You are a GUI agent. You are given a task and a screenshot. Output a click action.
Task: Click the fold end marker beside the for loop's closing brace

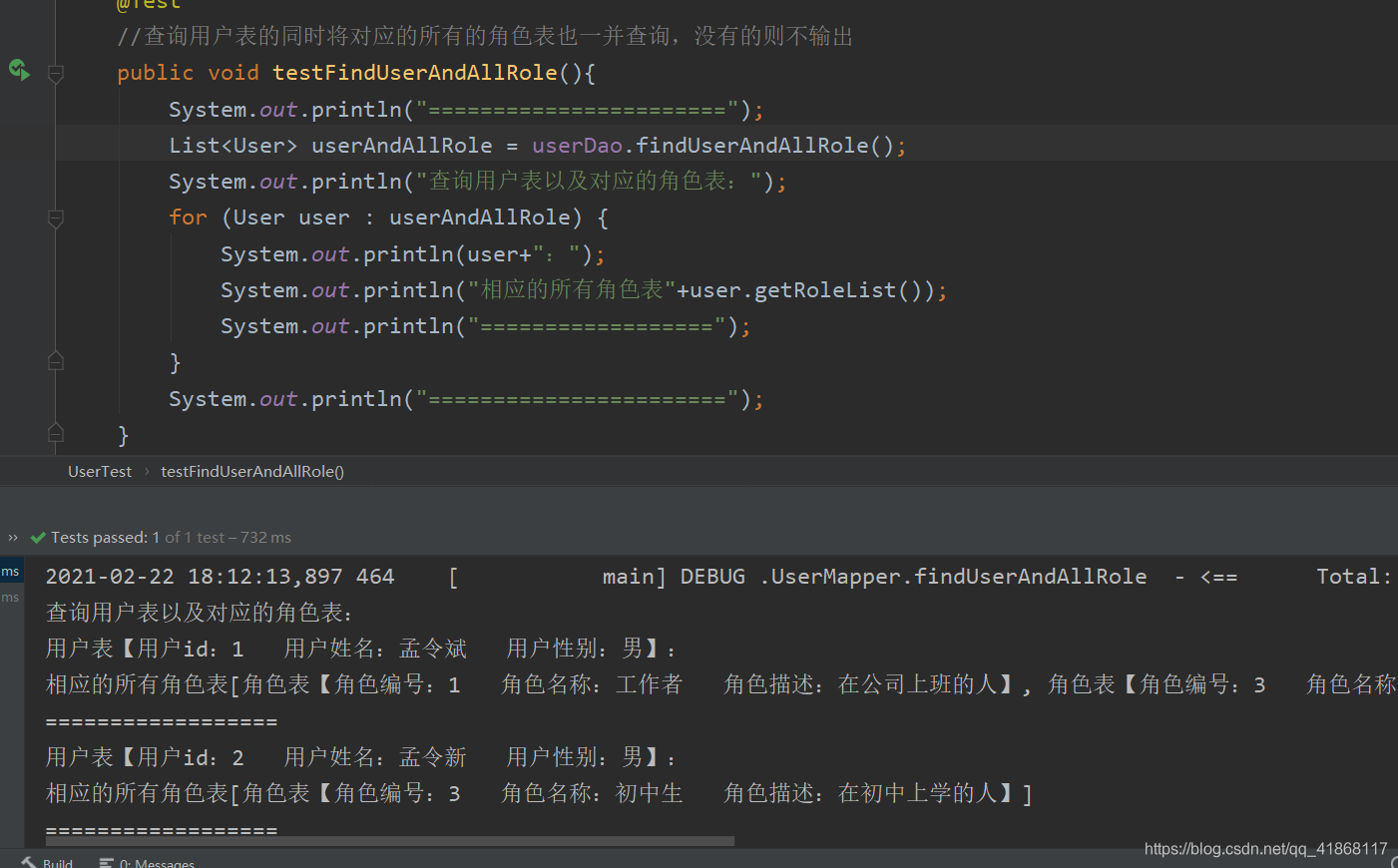click(x=56, y=361)
